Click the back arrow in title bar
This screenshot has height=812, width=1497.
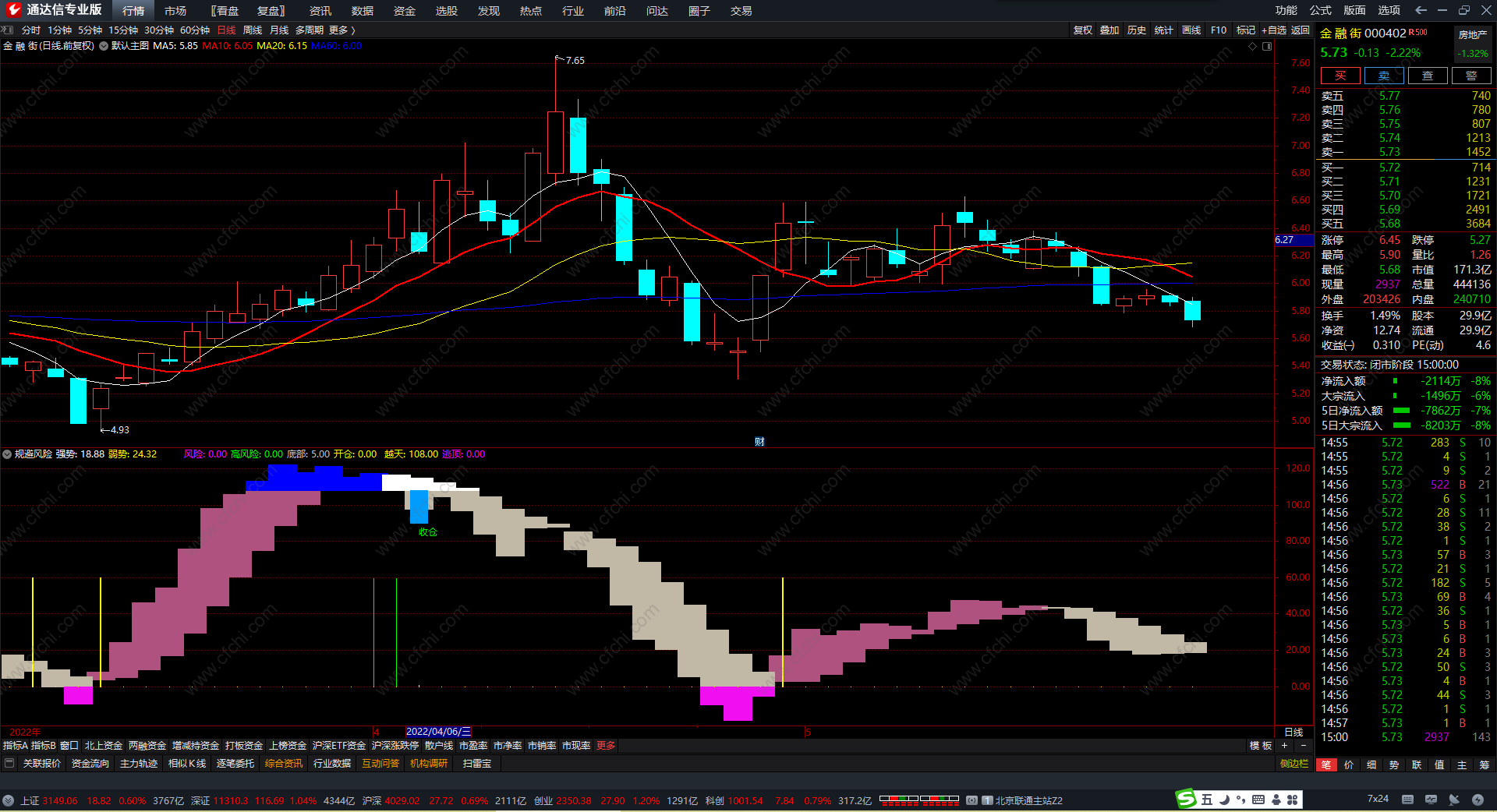click(1421, 10)
